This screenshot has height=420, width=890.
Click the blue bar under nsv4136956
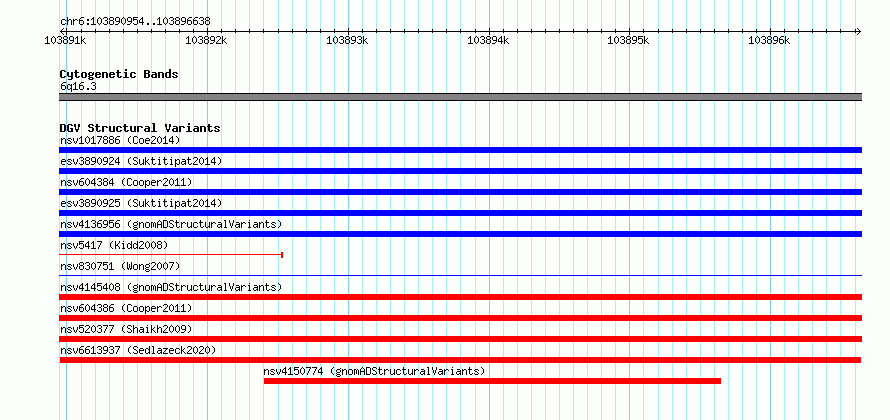460,234
